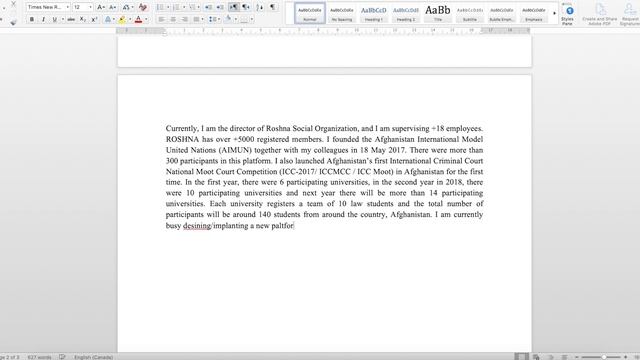This screenshot has height=360, width=640.
Task: Zoom in with the plus button
Action: 625,357
